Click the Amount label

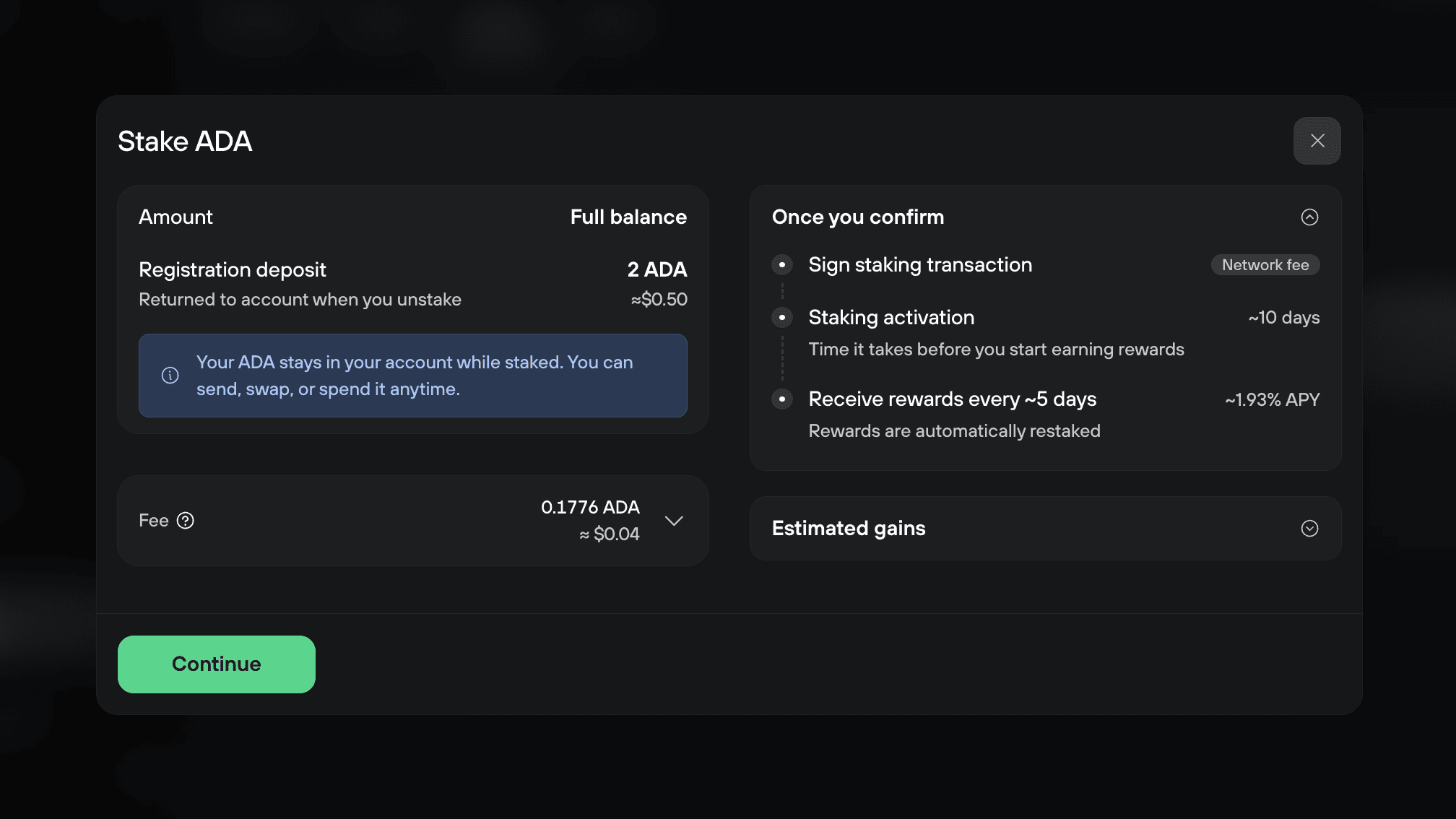(x=175, y=217)
